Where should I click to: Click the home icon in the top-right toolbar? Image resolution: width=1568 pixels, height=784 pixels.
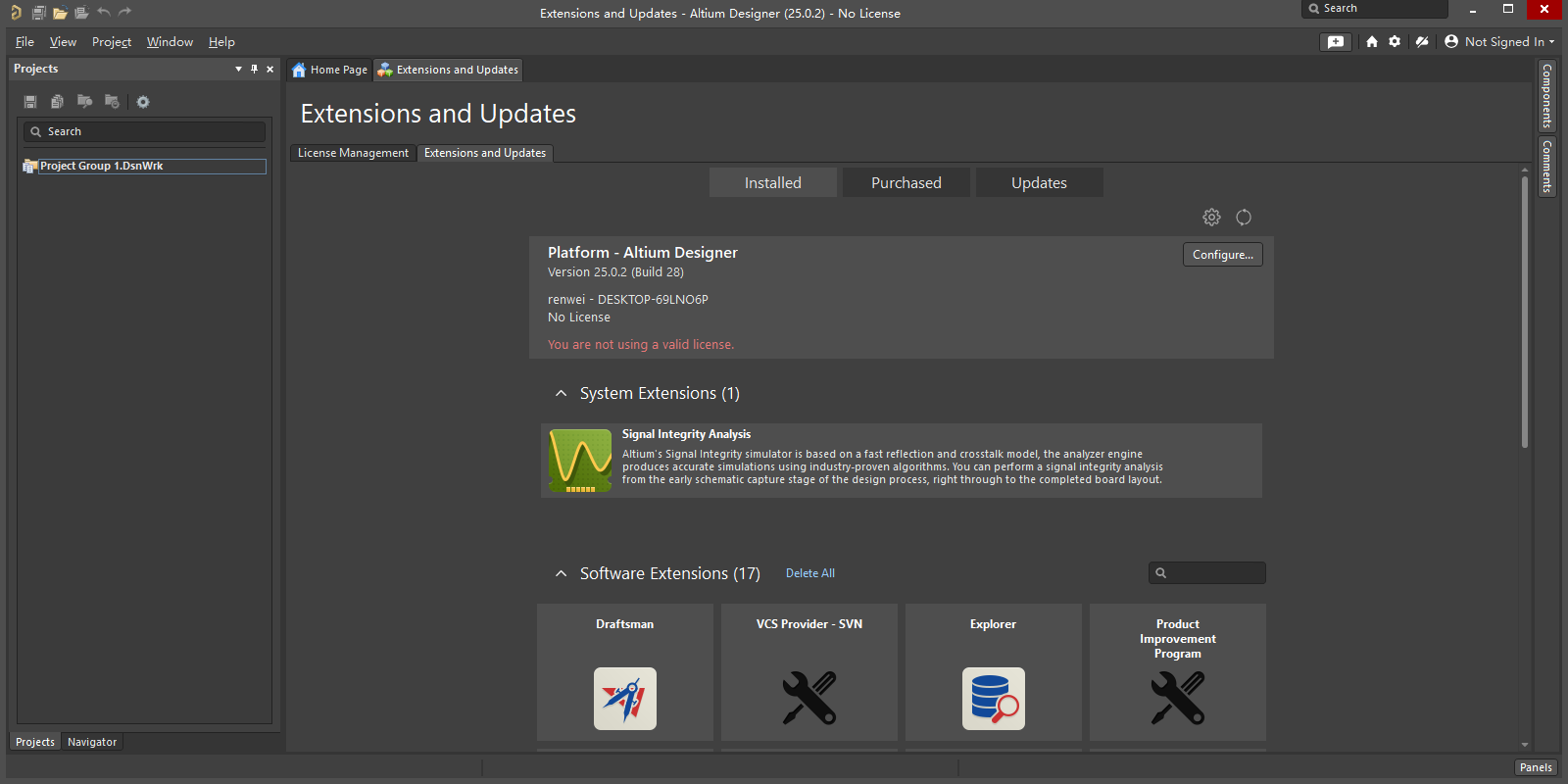click(x=1372, y=42)
